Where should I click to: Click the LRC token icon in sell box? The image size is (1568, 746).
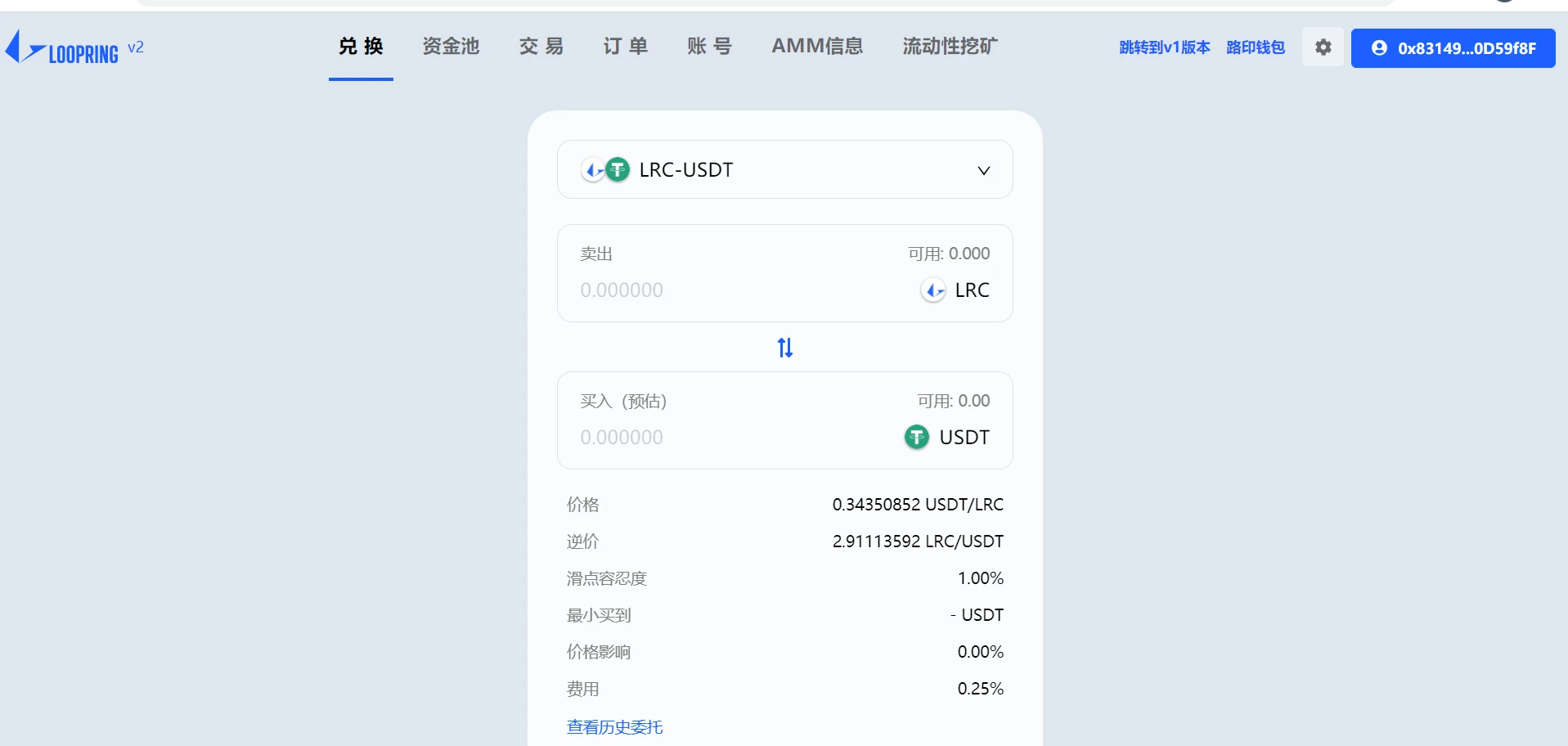click(x=933, y=290)
